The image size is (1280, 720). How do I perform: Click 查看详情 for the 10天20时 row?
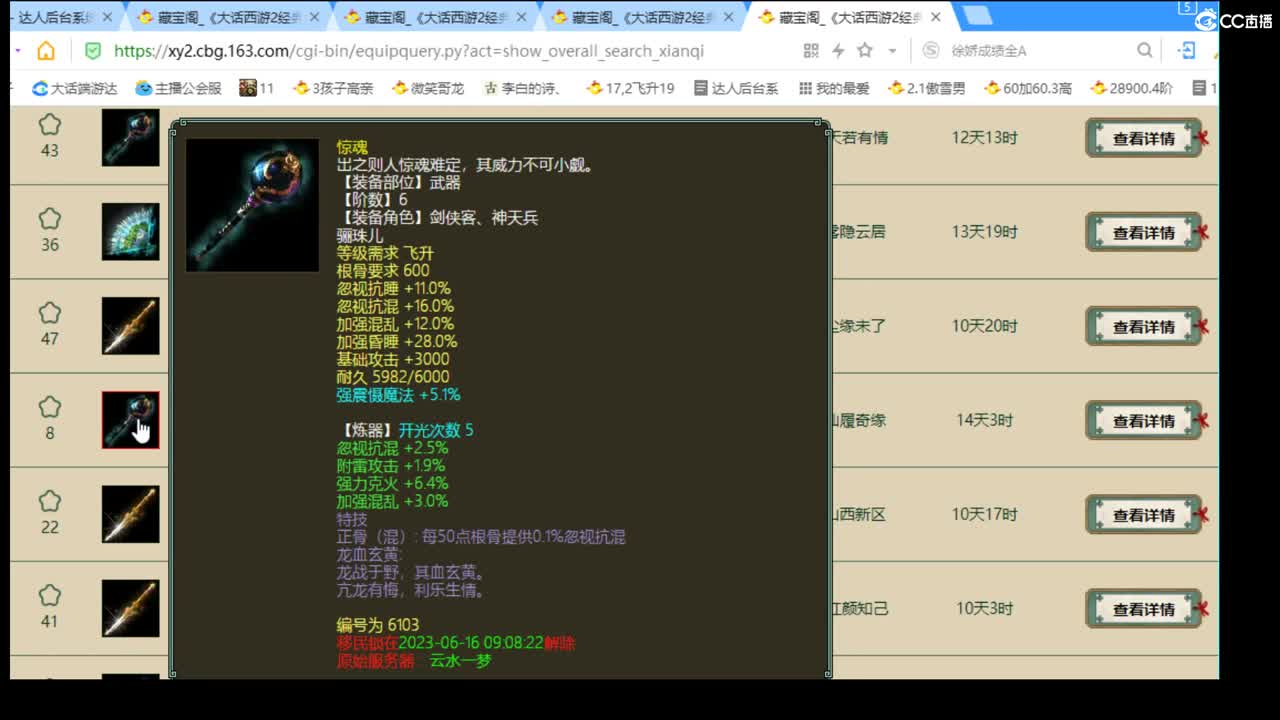[x=1144, y=326]
